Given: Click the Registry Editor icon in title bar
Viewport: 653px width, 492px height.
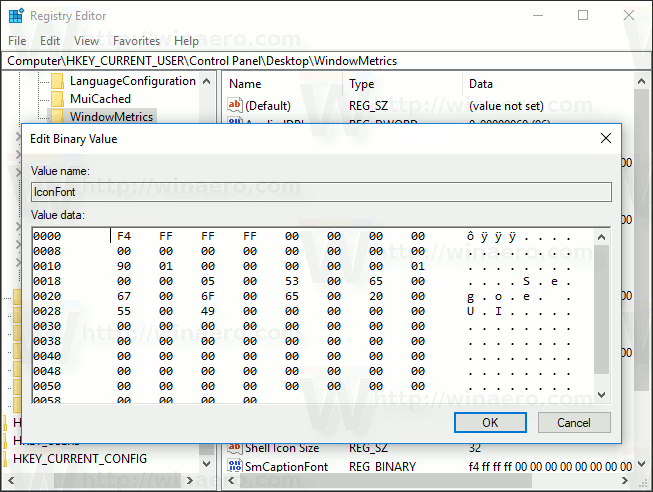Looking at the screenshot, I should pyautogui.click(x=14, y=15).
